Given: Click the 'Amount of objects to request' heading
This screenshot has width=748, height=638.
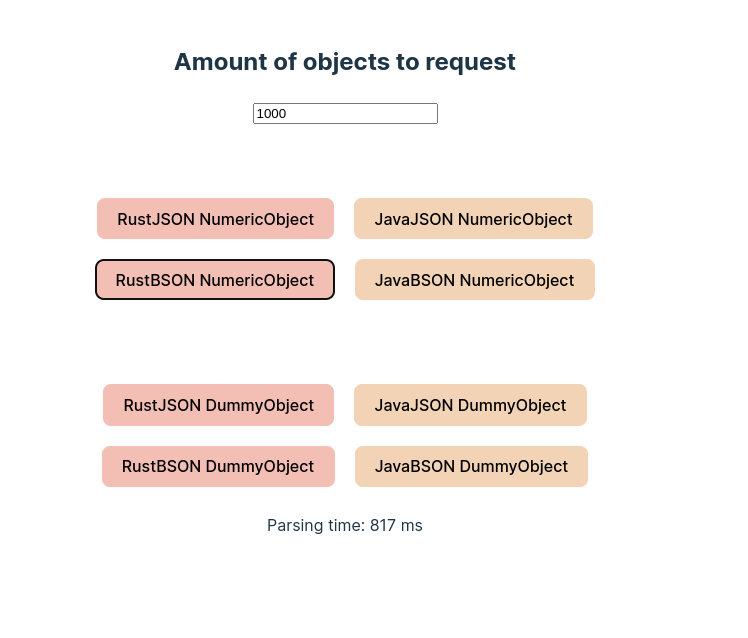Looking at the screenshot, I should pyautogui.click(x=344, y=62).
